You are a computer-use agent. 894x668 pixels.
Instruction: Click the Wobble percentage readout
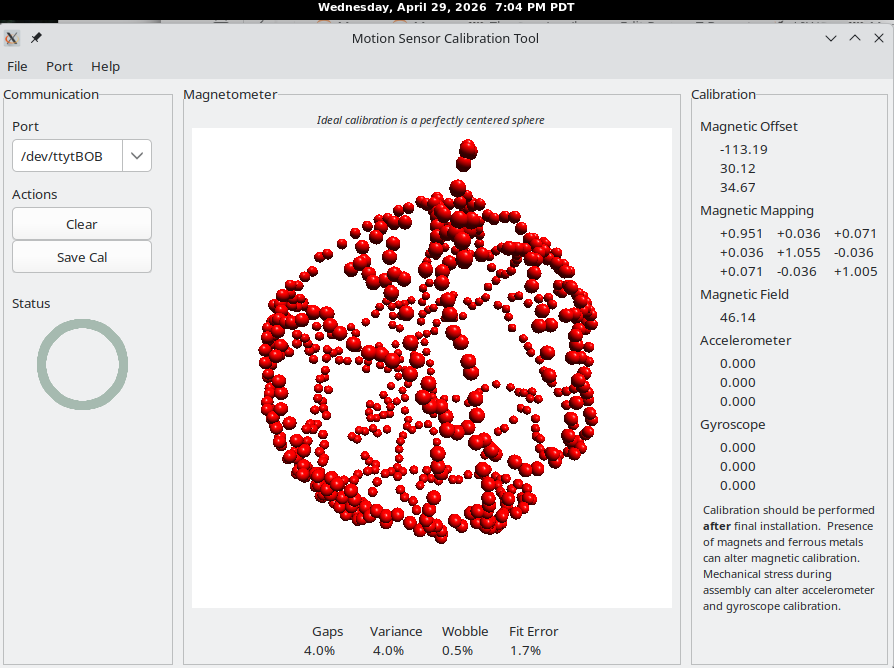coord(457,650)
